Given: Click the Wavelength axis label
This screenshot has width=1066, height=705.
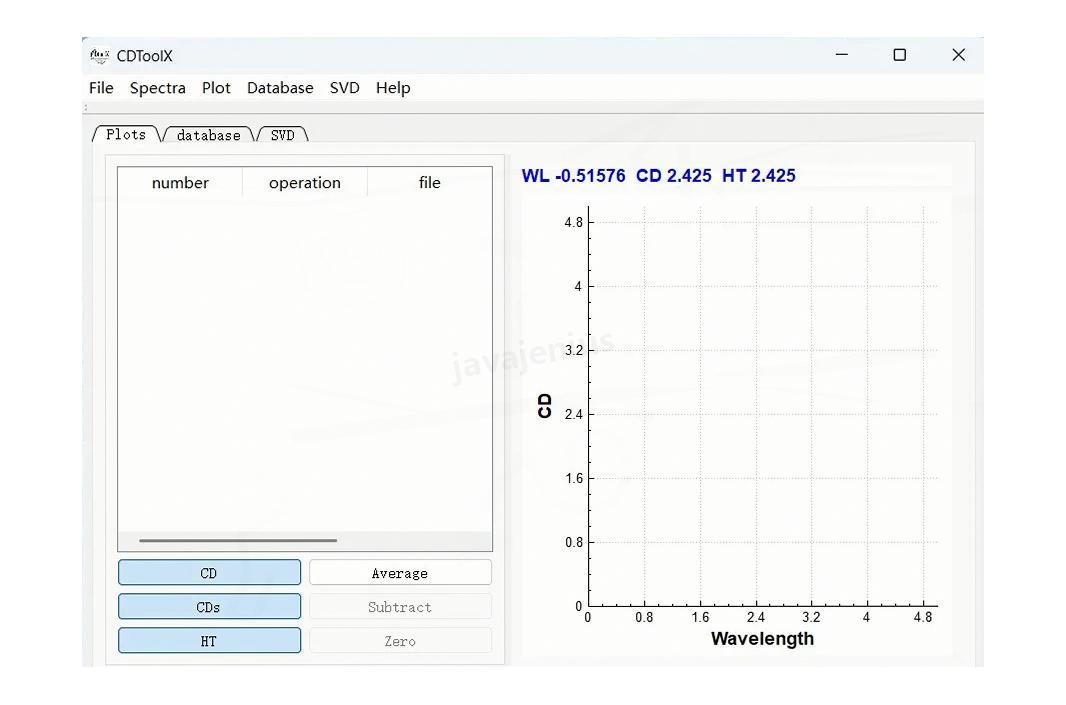Looking at the screenshot, I should [x=762, y=638].
